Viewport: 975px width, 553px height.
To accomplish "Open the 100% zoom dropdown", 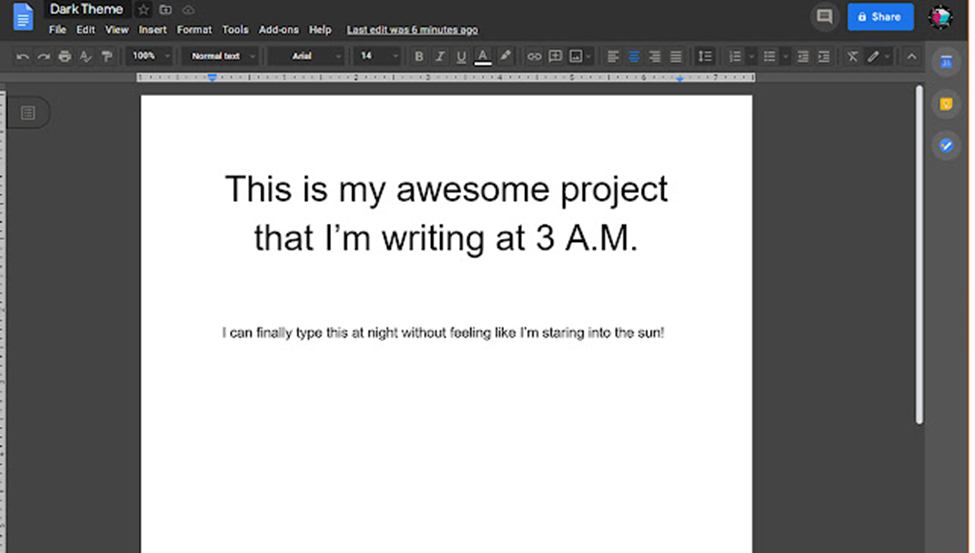I will pyautogui.click(x=151, y=57).
